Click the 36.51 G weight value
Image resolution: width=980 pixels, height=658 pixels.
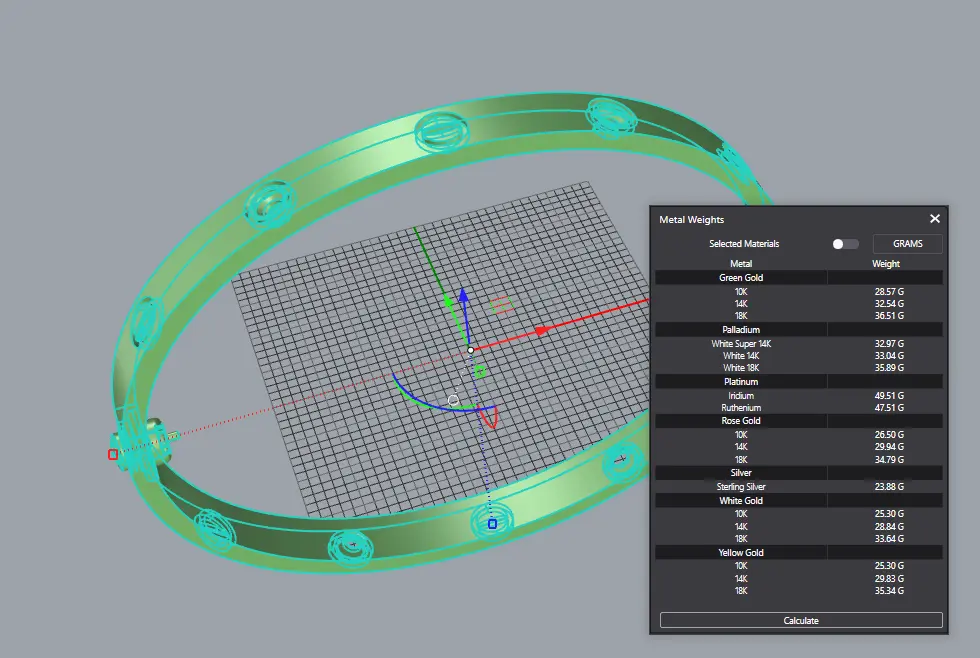click(889, 316)
